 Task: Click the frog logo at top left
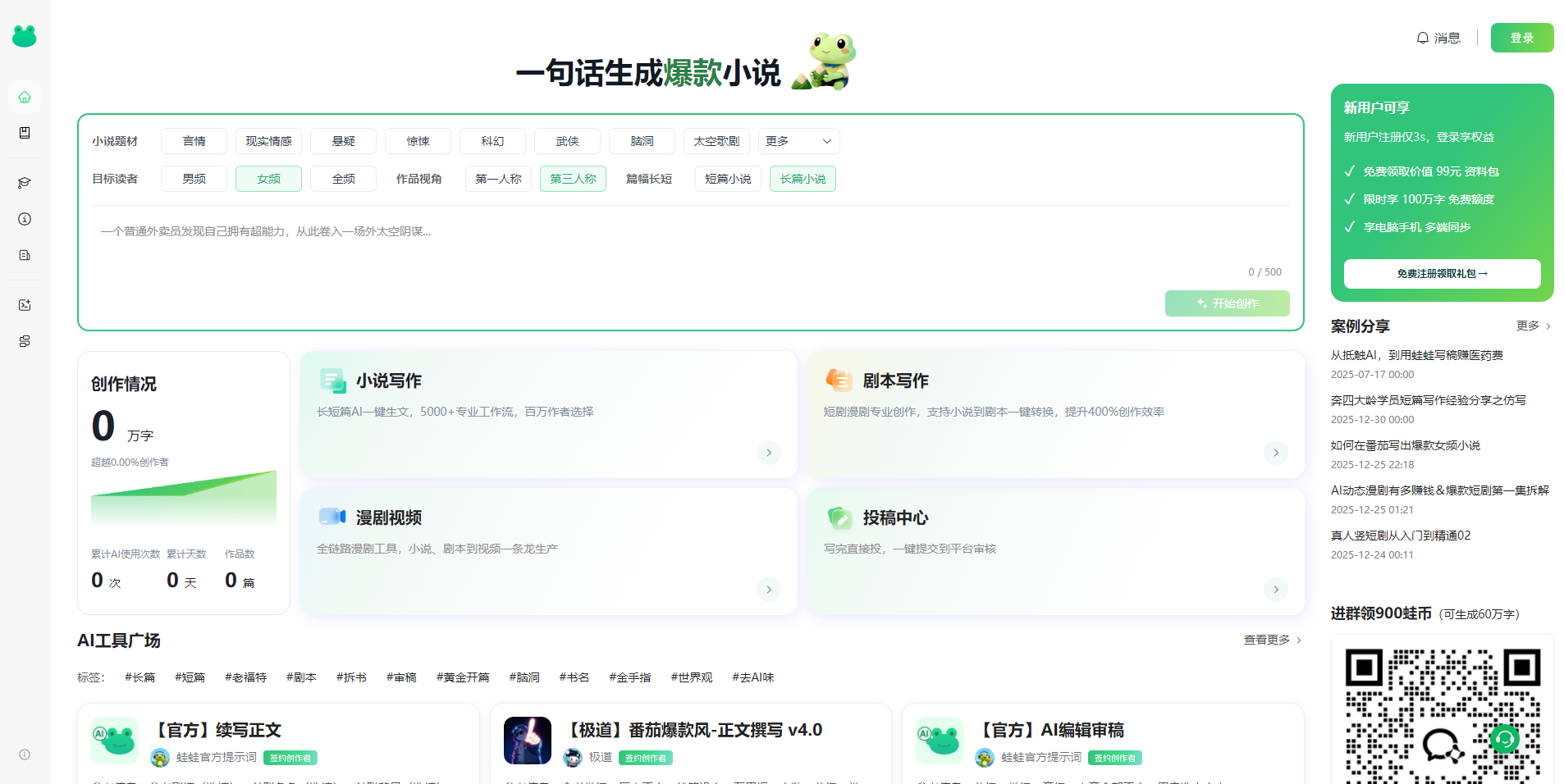25,36
